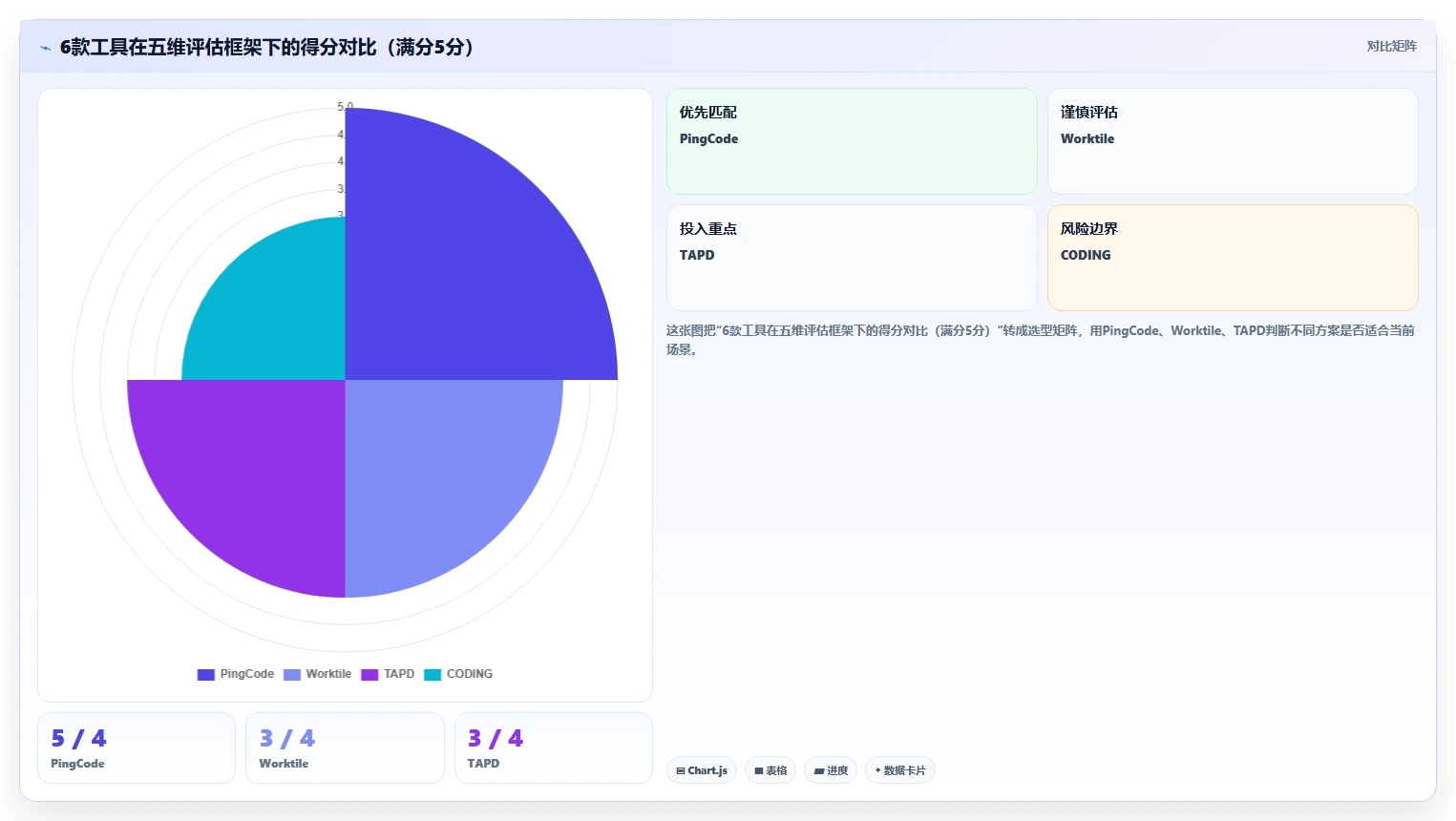Open the 风险边界 CODING card
Viewport: 1456px width, 821px height.
point(1233,258)
